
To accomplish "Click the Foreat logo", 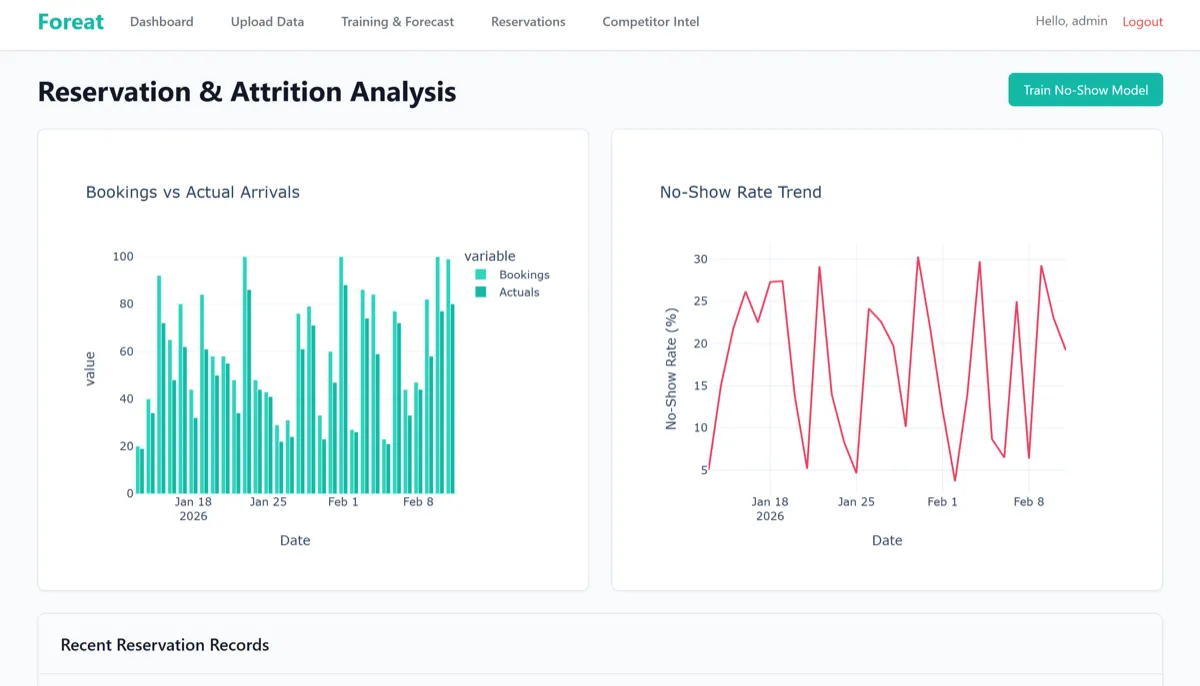I will click(x=70, y=22).
